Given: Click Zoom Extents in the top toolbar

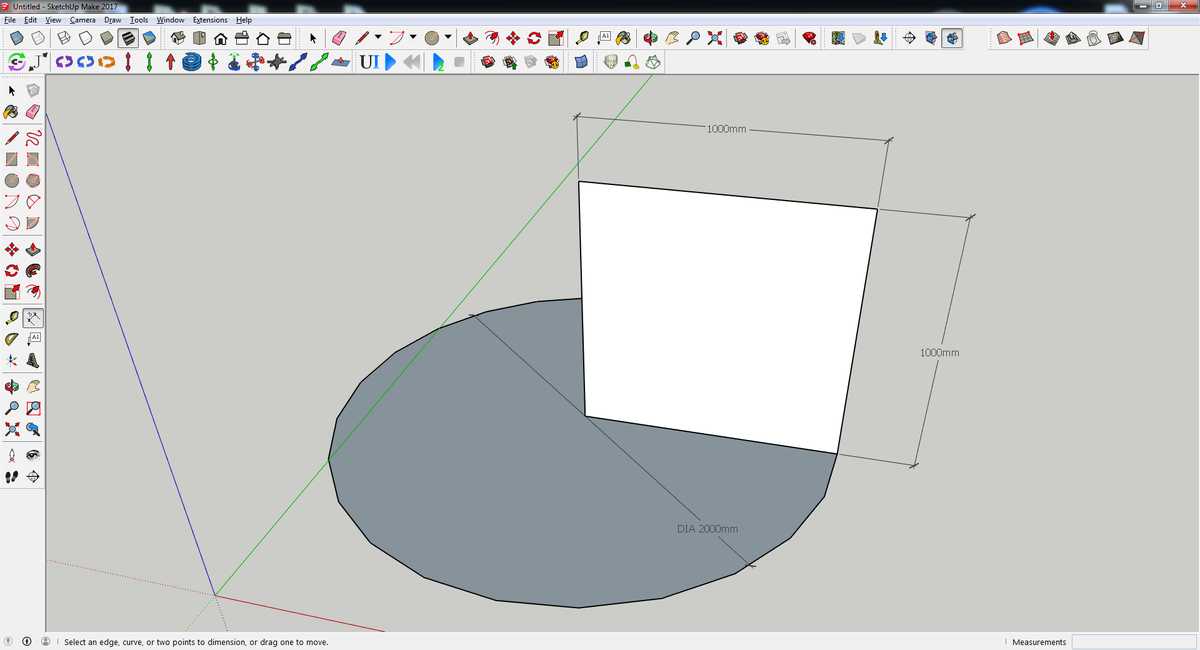Looking at the screenshot, I should click(x=714, y=38).
